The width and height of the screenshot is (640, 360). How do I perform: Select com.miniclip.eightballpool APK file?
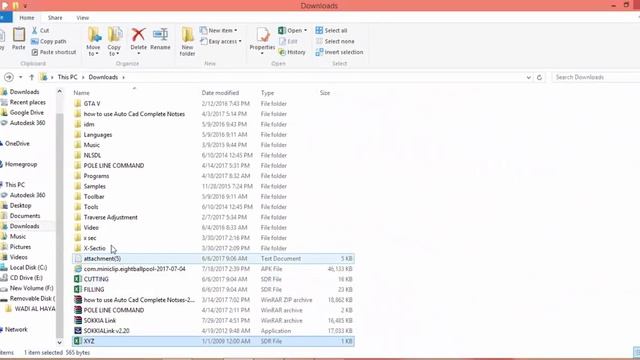point(213,269)
